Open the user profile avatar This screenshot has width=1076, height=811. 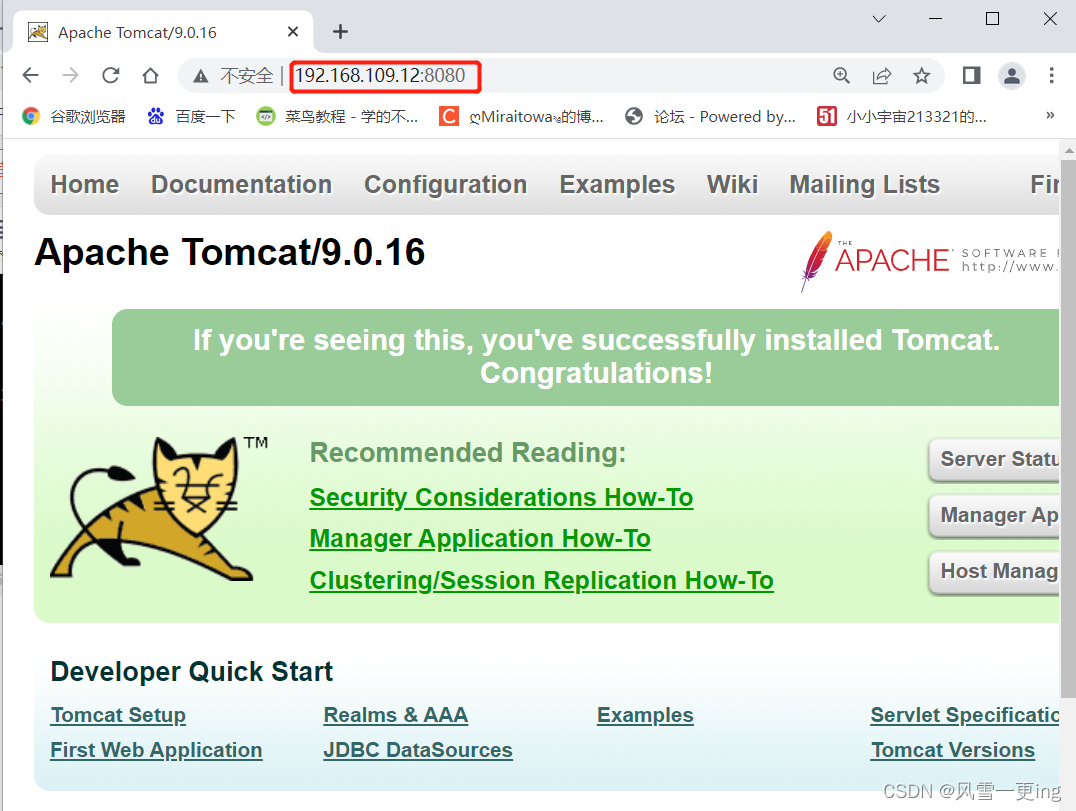click(1011, 75)
